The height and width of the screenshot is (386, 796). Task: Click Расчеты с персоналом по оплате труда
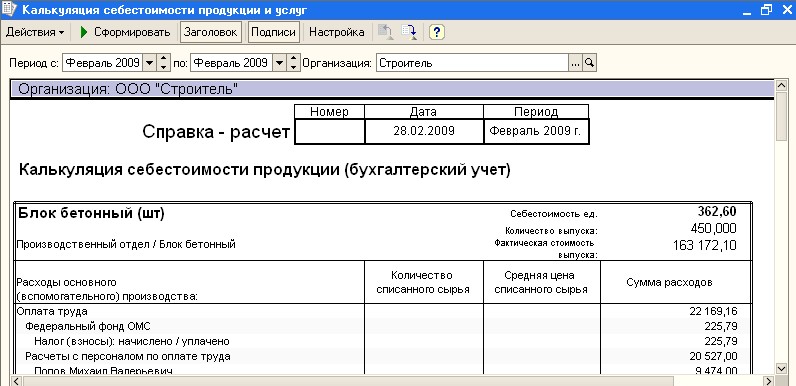pyautogui.click(x=128, y=356)
